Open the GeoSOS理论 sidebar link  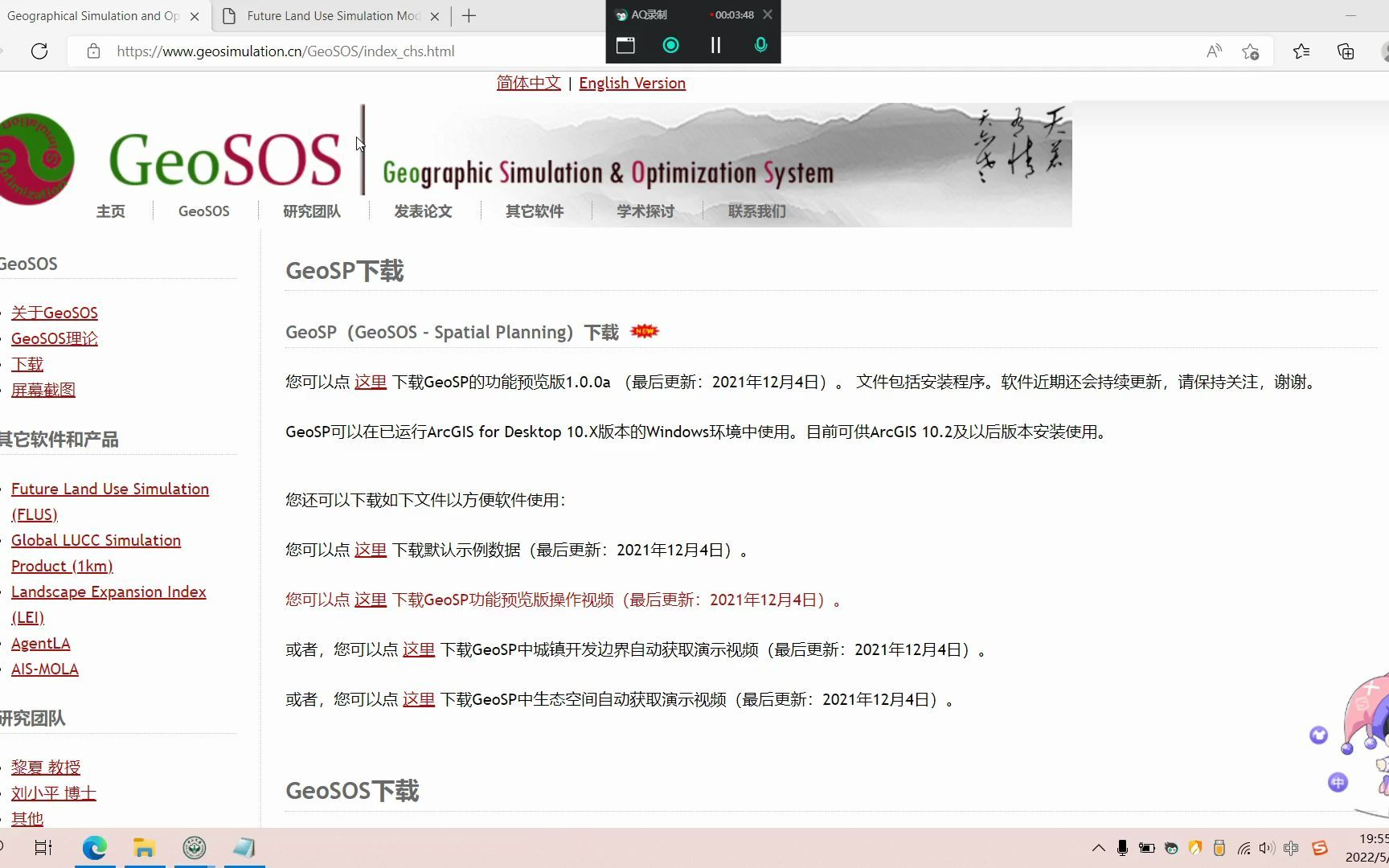click(x=55, y=338)
